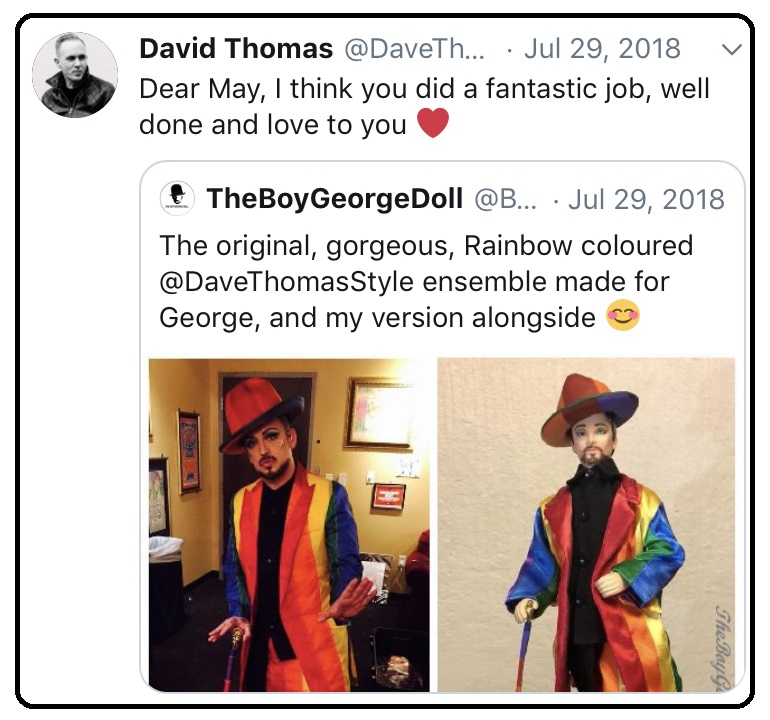Click the 'The original, gorgeous, Rainbow coloured' line

[426, 246]
